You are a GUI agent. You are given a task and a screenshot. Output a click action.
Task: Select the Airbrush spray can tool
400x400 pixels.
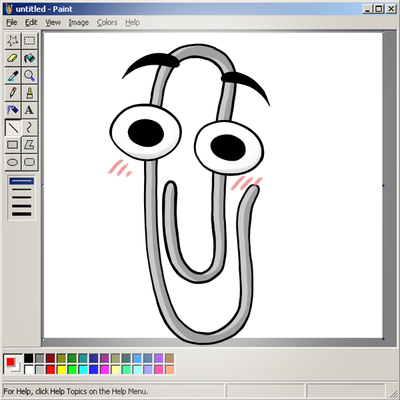click(13, 110)
